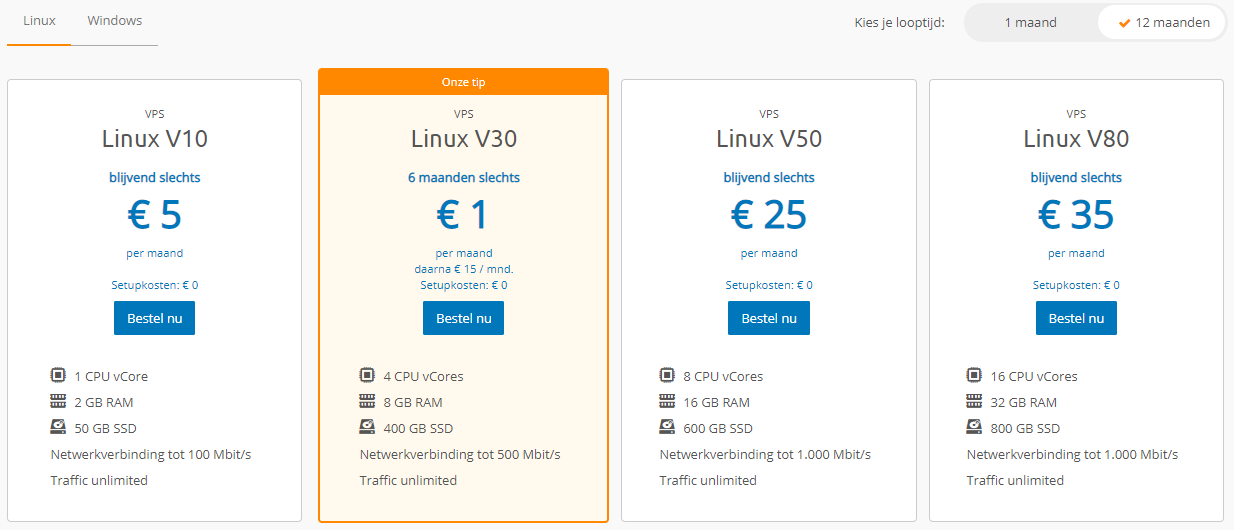Click Bestel nu under Linux V80
The height and width of the screenshot is (530, 1234).
pos(1076,318)
